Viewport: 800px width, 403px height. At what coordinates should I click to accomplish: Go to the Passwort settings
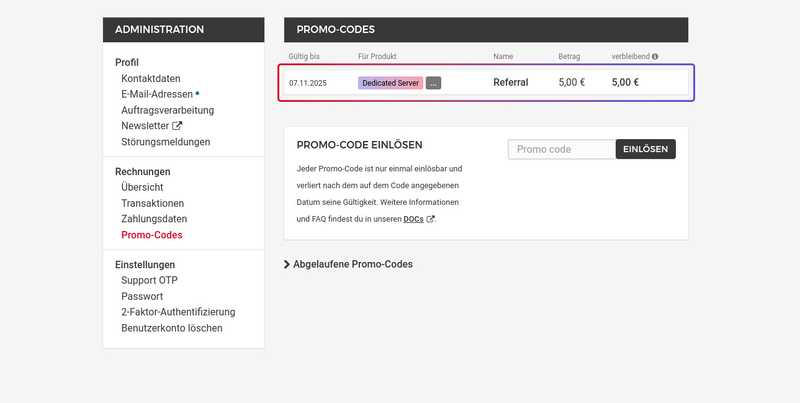click(x=142, y=296)
